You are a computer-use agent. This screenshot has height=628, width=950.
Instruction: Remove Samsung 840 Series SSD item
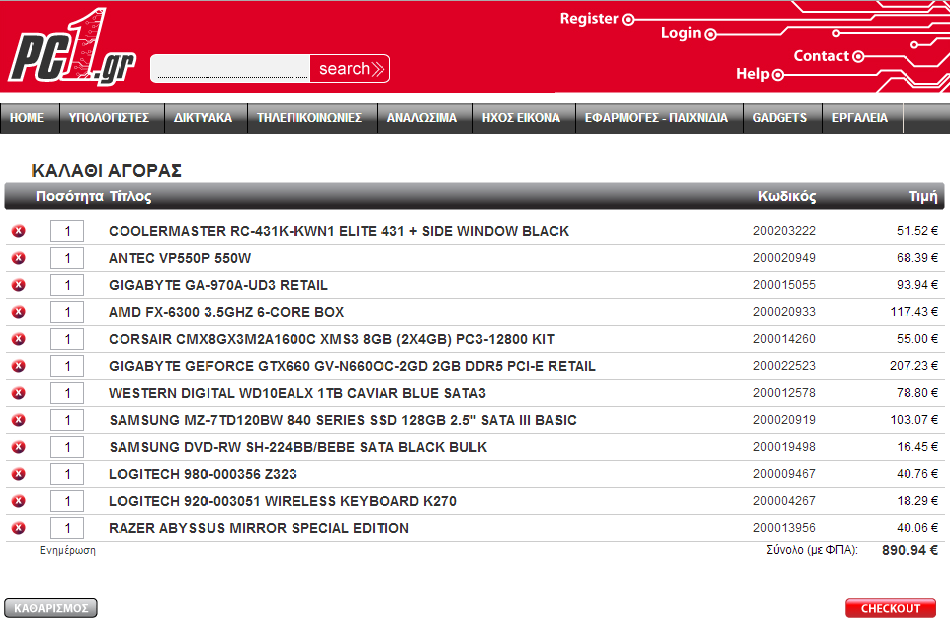click(19, 420)
